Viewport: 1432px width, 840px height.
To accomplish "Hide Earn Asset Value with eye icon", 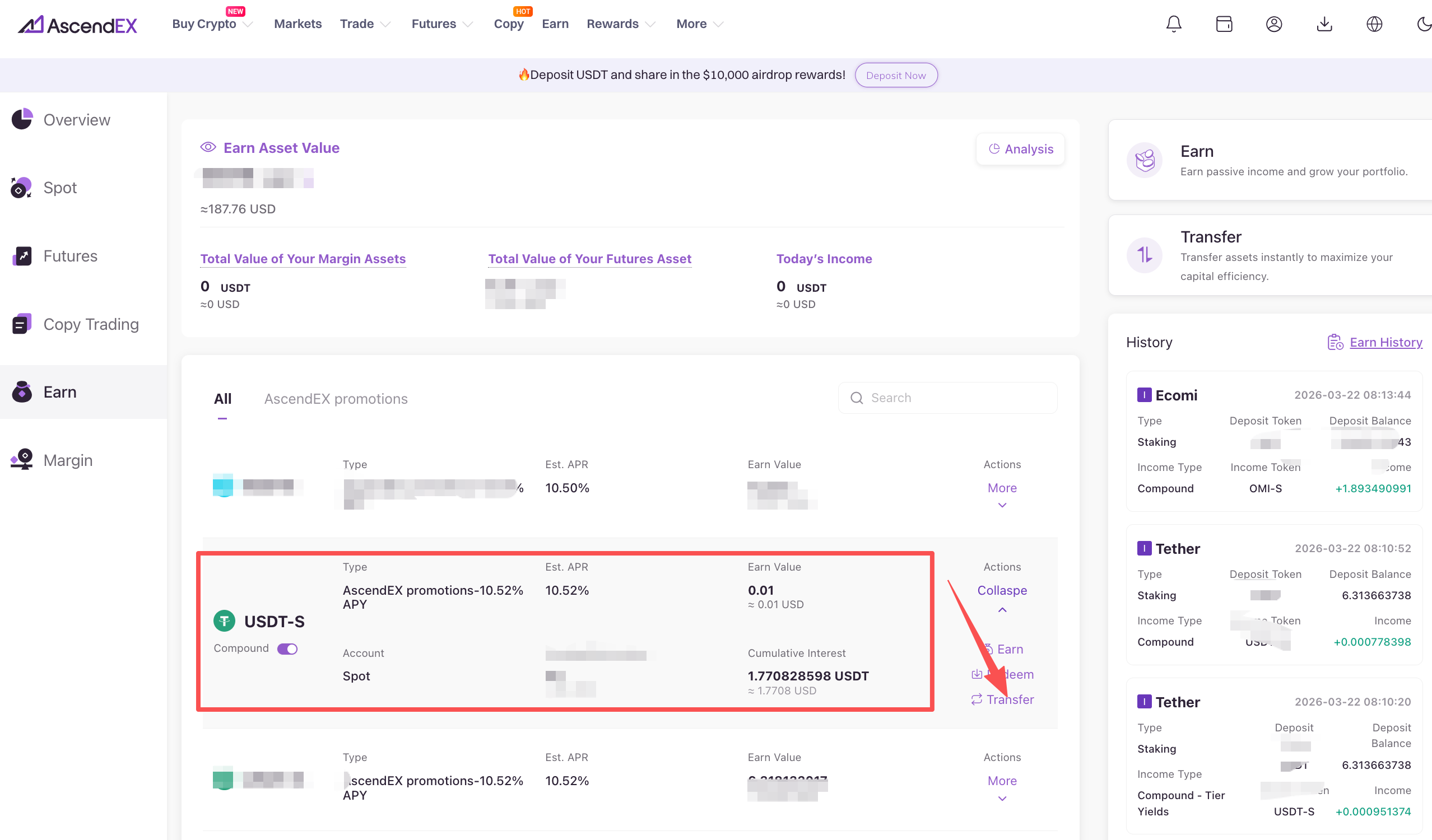I will [x=208, y=148].
